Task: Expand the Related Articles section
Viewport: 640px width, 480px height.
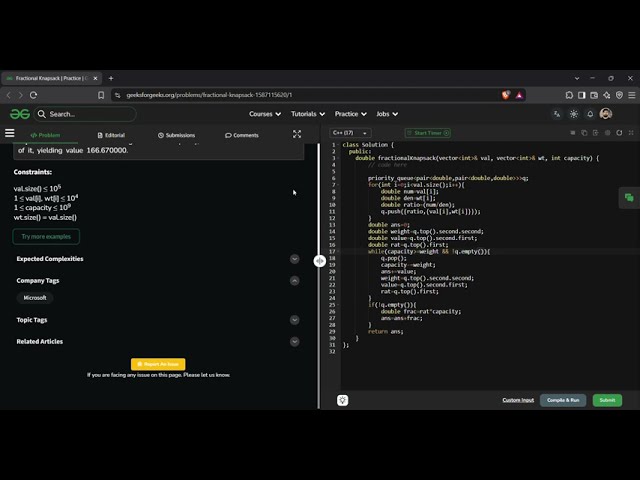Action: (294, 341)
